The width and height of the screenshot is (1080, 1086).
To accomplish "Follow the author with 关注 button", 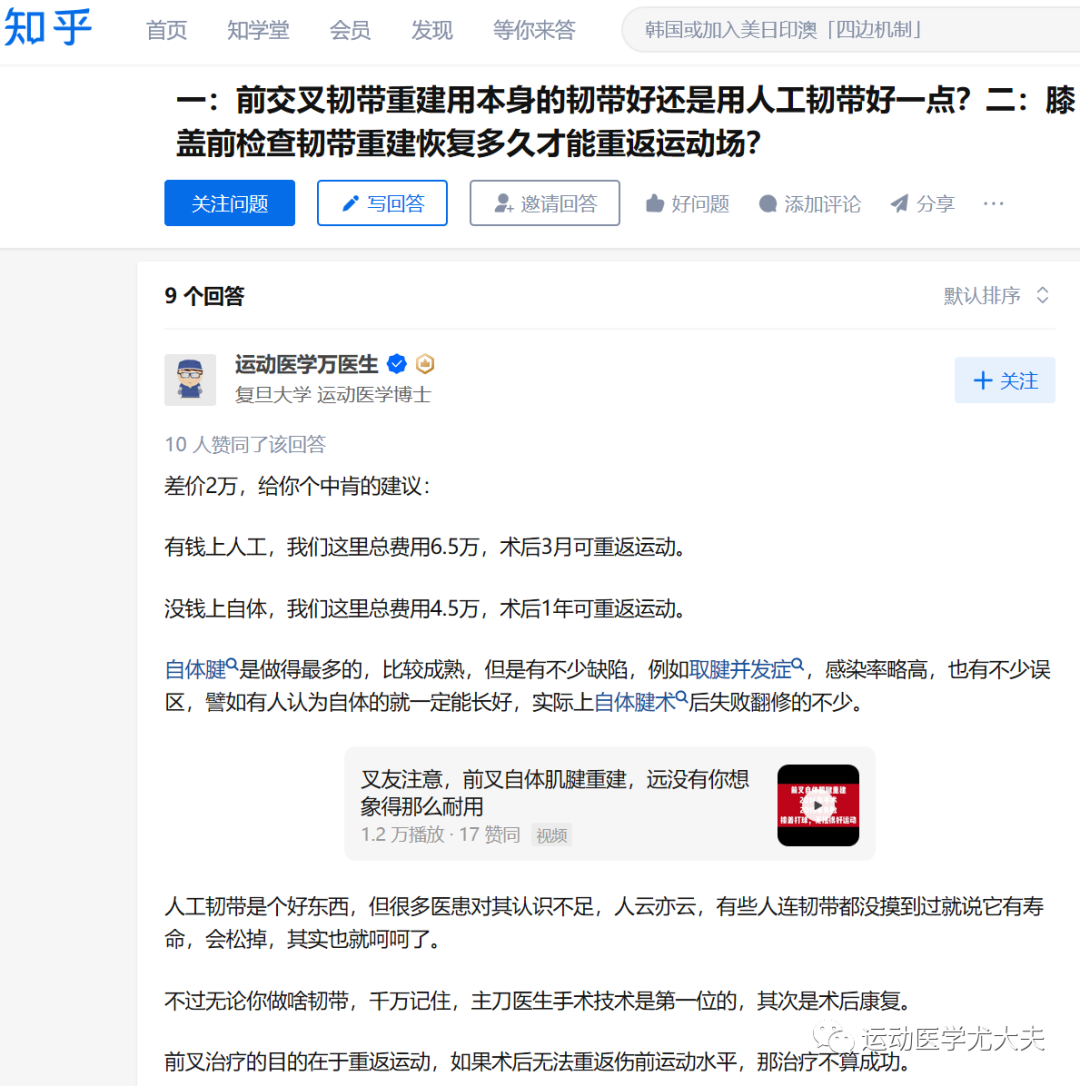I will (1005, 380).
